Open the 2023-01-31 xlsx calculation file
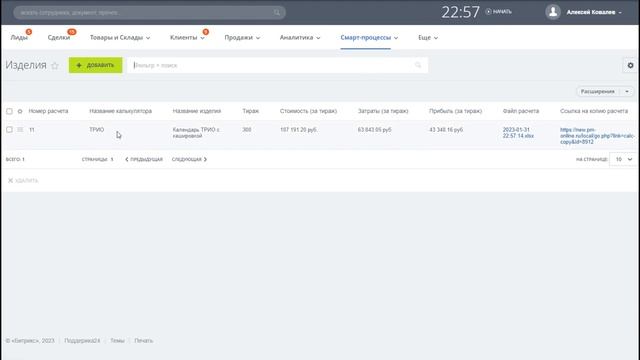The height and width of the screenshot is (360, 640). (x=518, y=133)
